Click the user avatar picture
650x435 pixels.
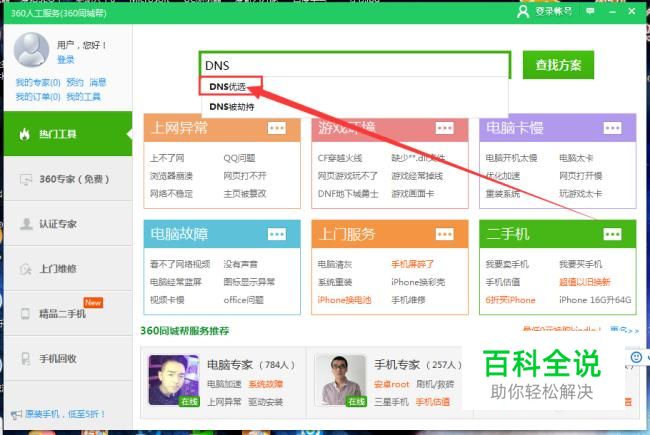[x=31, y=50]
